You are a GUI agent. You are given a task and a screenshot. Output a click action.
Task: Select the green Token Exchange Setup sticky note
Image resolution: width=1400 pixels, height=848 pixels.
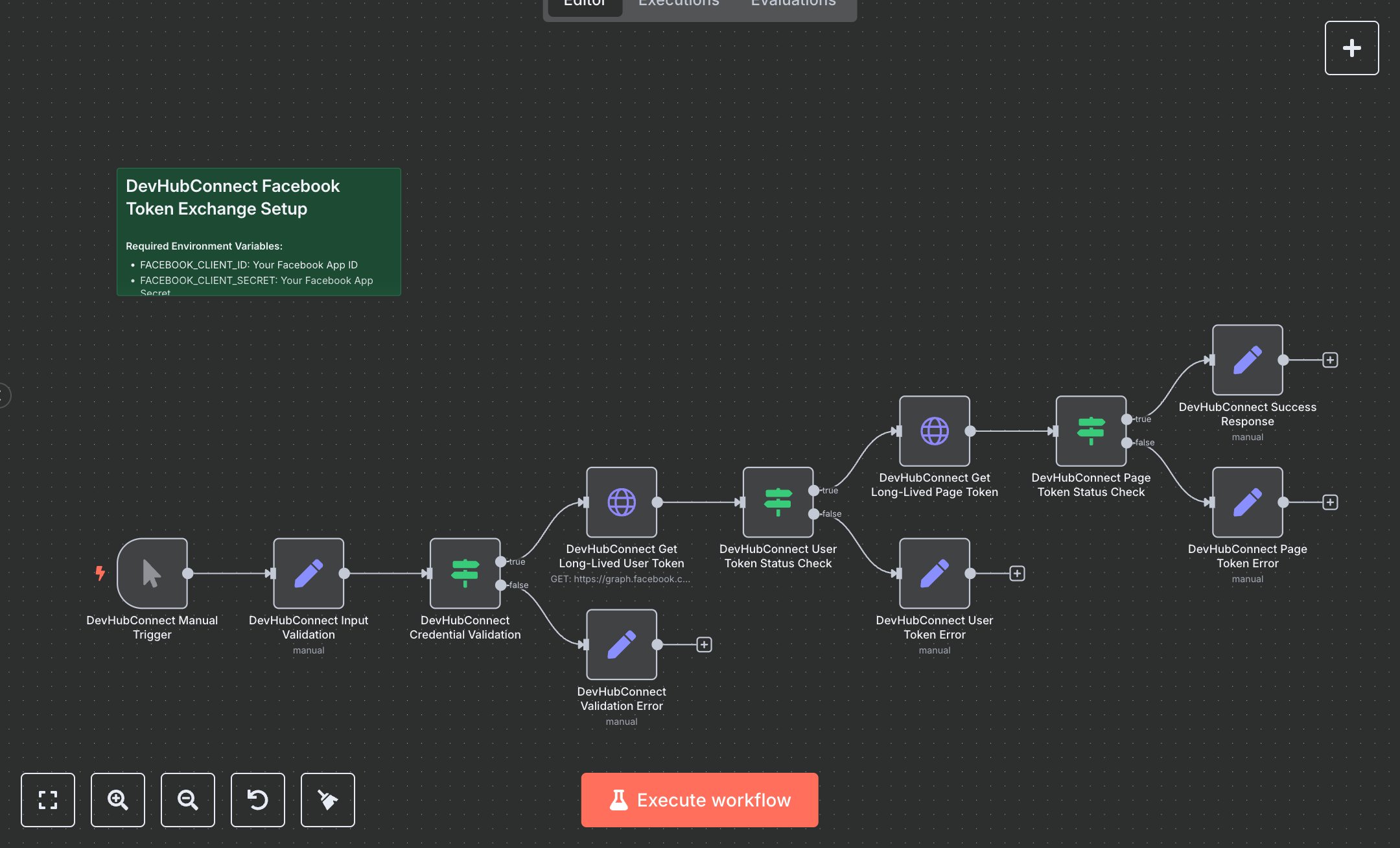coord(259,231)
